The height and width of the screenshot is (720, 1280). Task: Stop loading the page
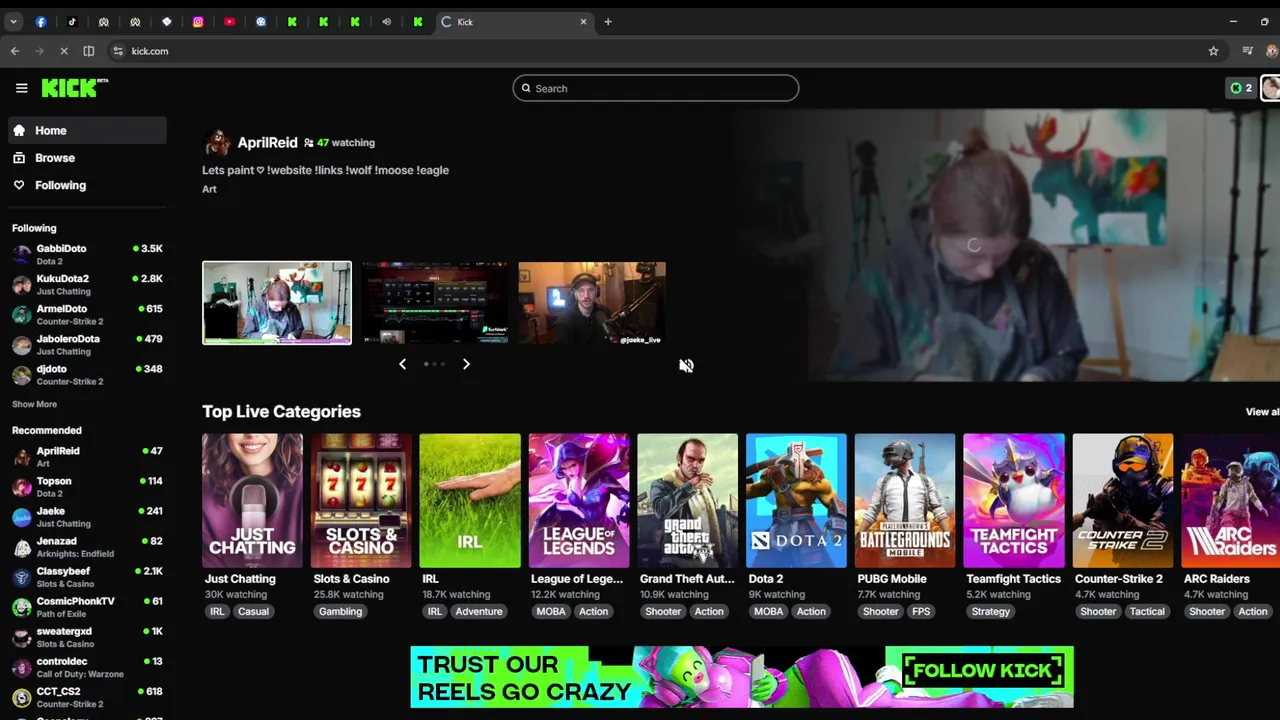63,51
